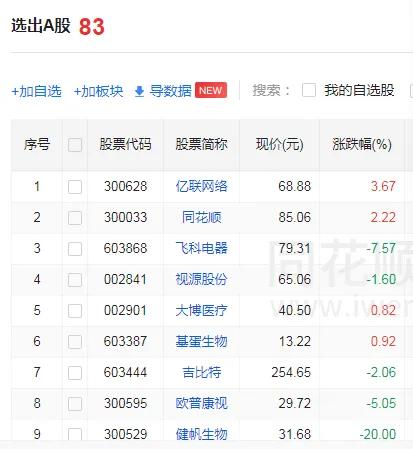Screen dimensions: 413x449
Task: Open the 健帆生物 stock link
Action: coord(201,434)
